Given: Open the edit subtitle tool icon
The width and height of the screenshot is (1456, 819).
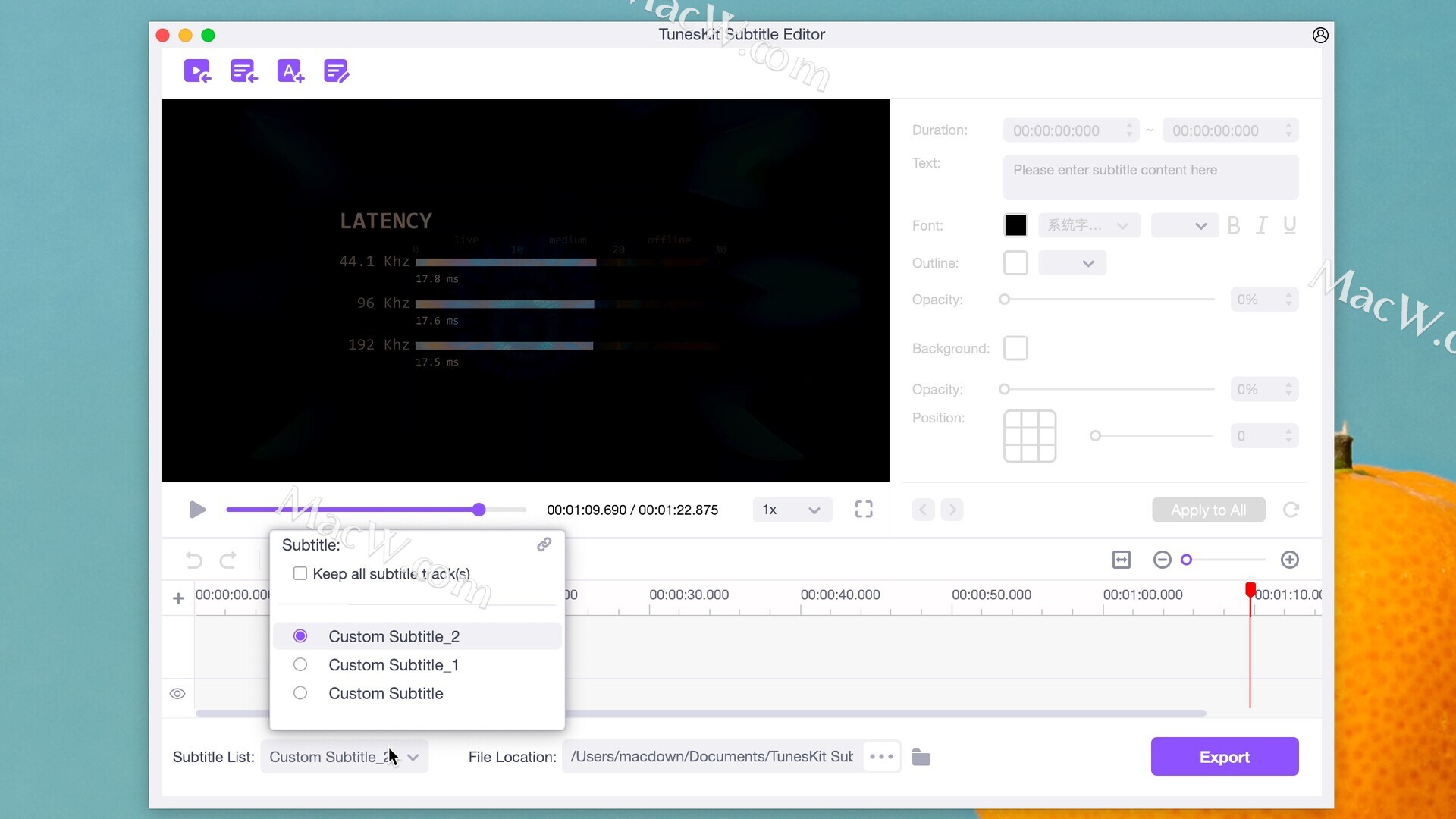Looking at the screenshot, I should click(337, 71).
